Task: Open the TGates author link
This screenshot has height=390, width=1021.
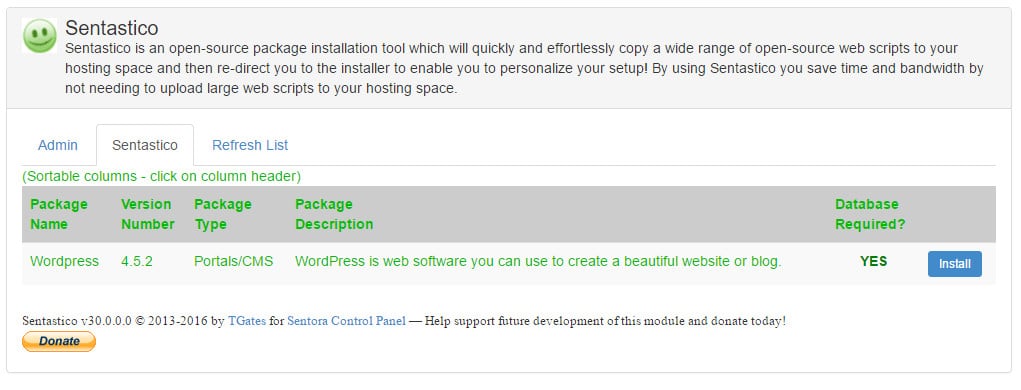Action: pos(247,321)
